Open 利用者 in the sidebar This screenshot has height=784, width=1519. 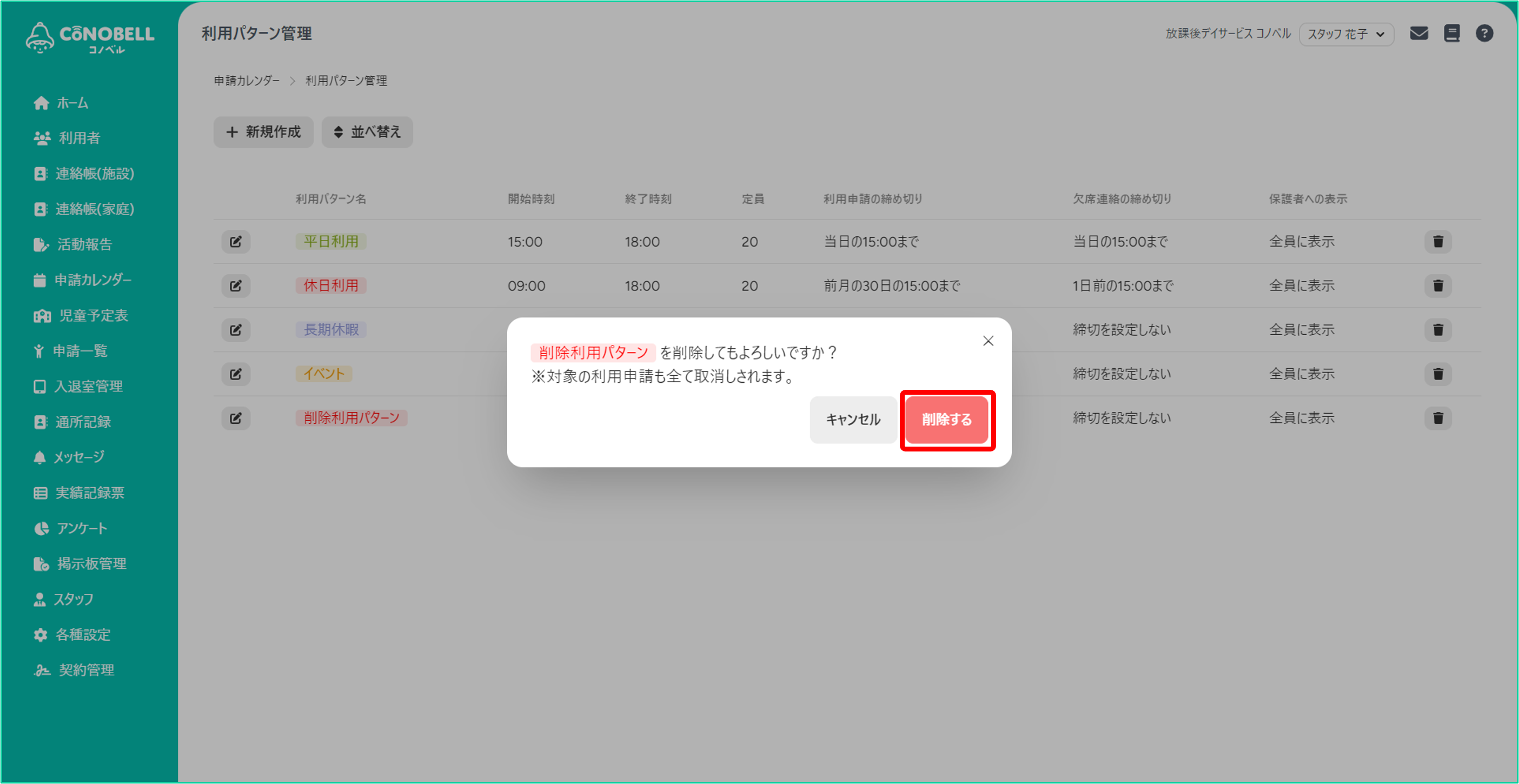click(67, 138)
